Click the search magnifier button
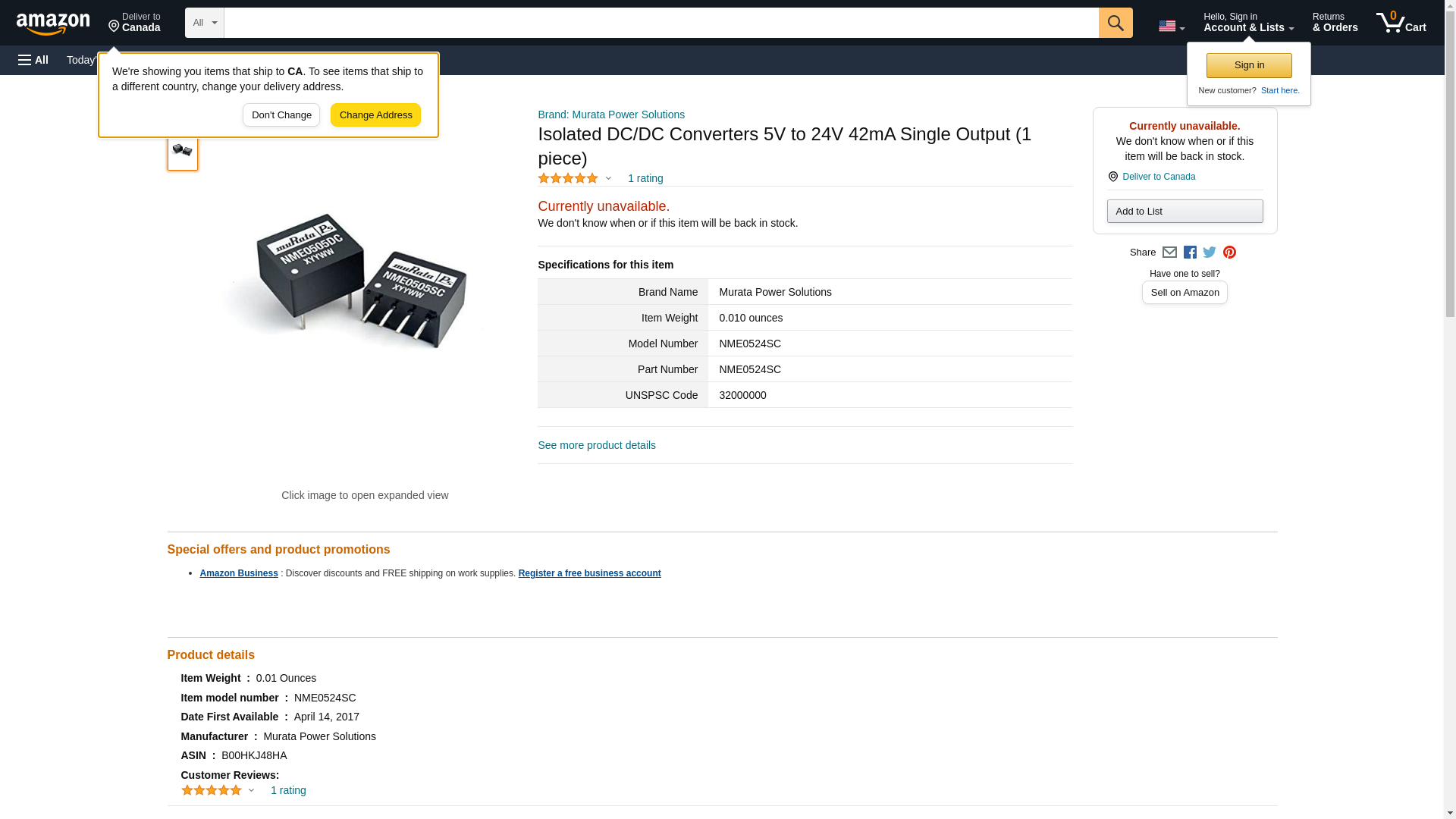 click(x=1115, y=23)
